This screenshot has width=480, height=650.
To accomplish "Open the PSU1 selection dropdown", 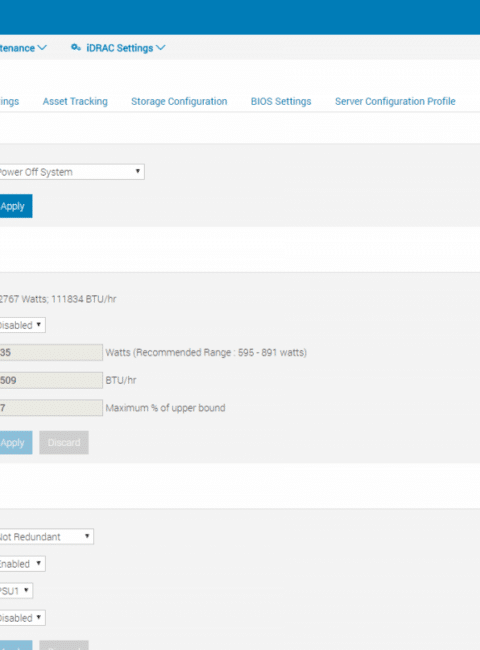I will 16,591.
